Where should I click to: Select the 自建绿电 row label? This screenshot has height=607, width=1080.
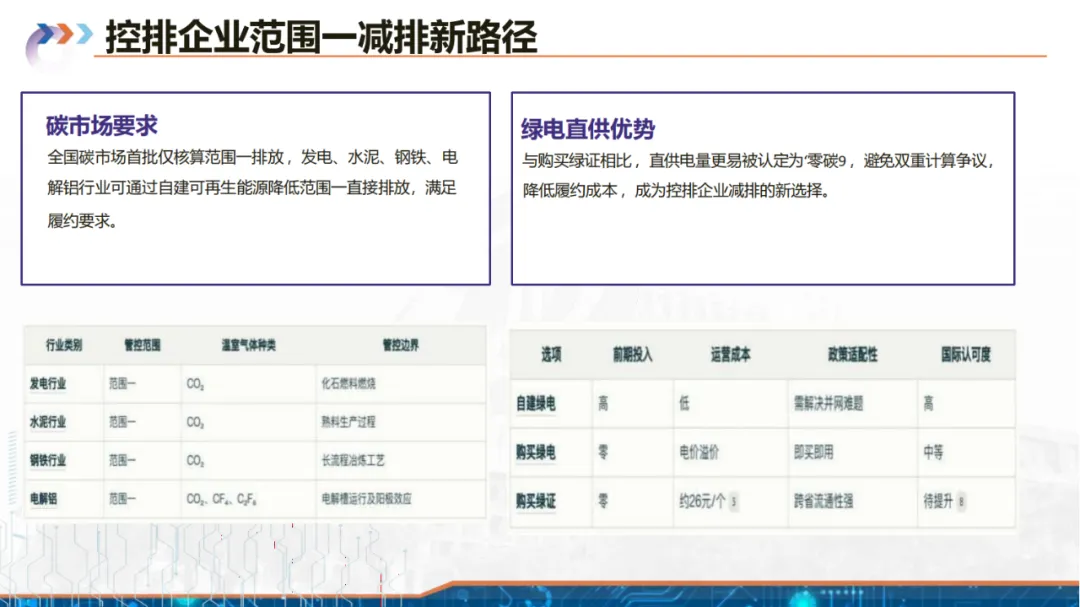(x=536, y=404)
